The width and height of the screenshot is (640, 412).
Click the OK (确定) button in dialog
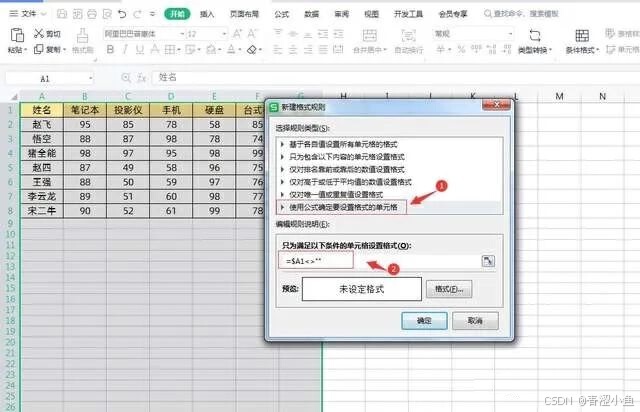[424, 321]
